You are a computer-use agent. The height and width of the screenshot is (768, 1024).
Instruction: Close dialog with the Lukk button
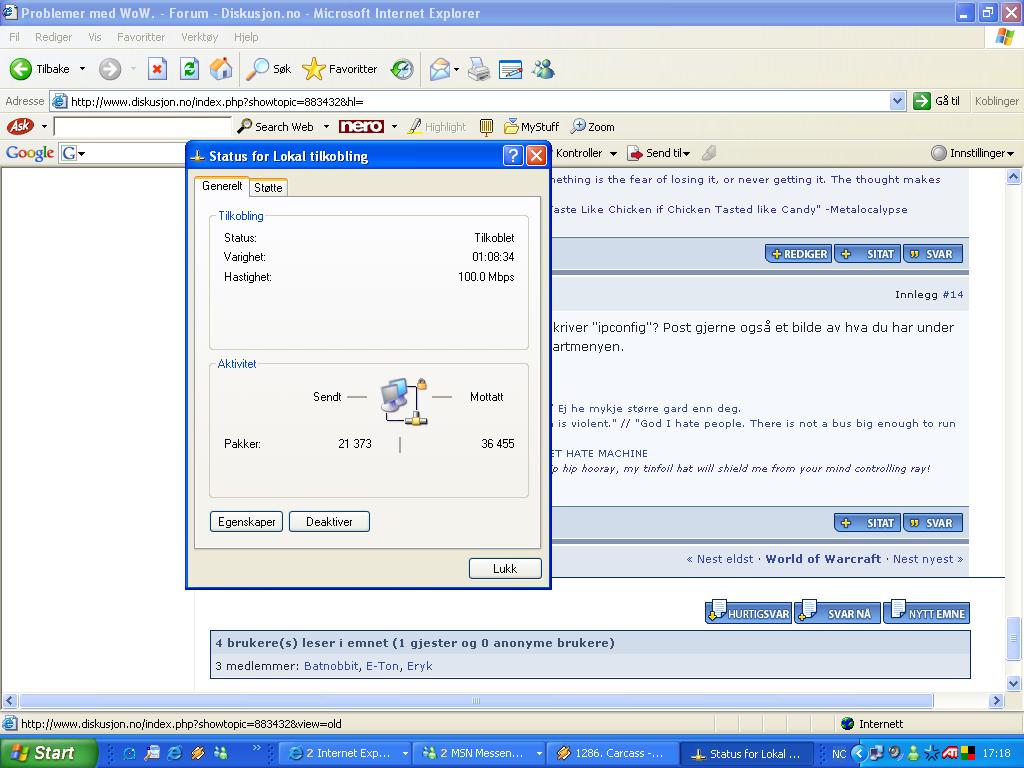(505, 568)
